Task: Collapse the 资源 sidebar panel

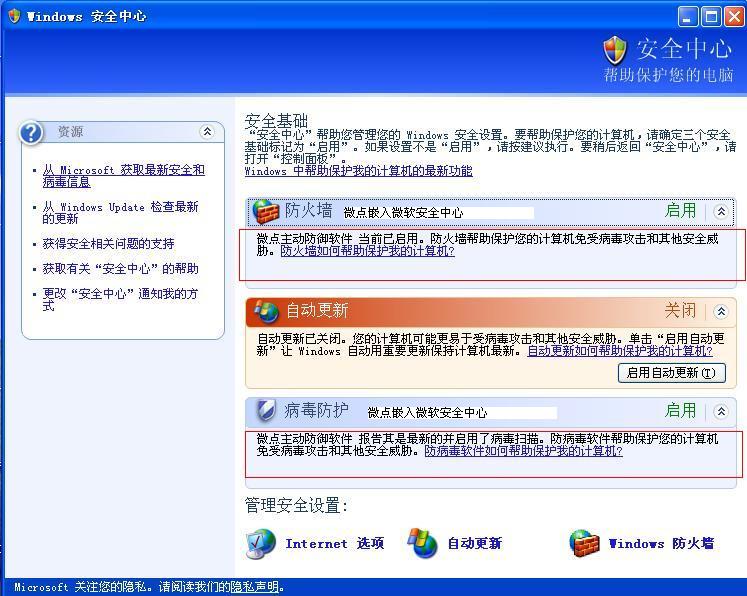Action: pyautogui.click(x=207, y=132)
